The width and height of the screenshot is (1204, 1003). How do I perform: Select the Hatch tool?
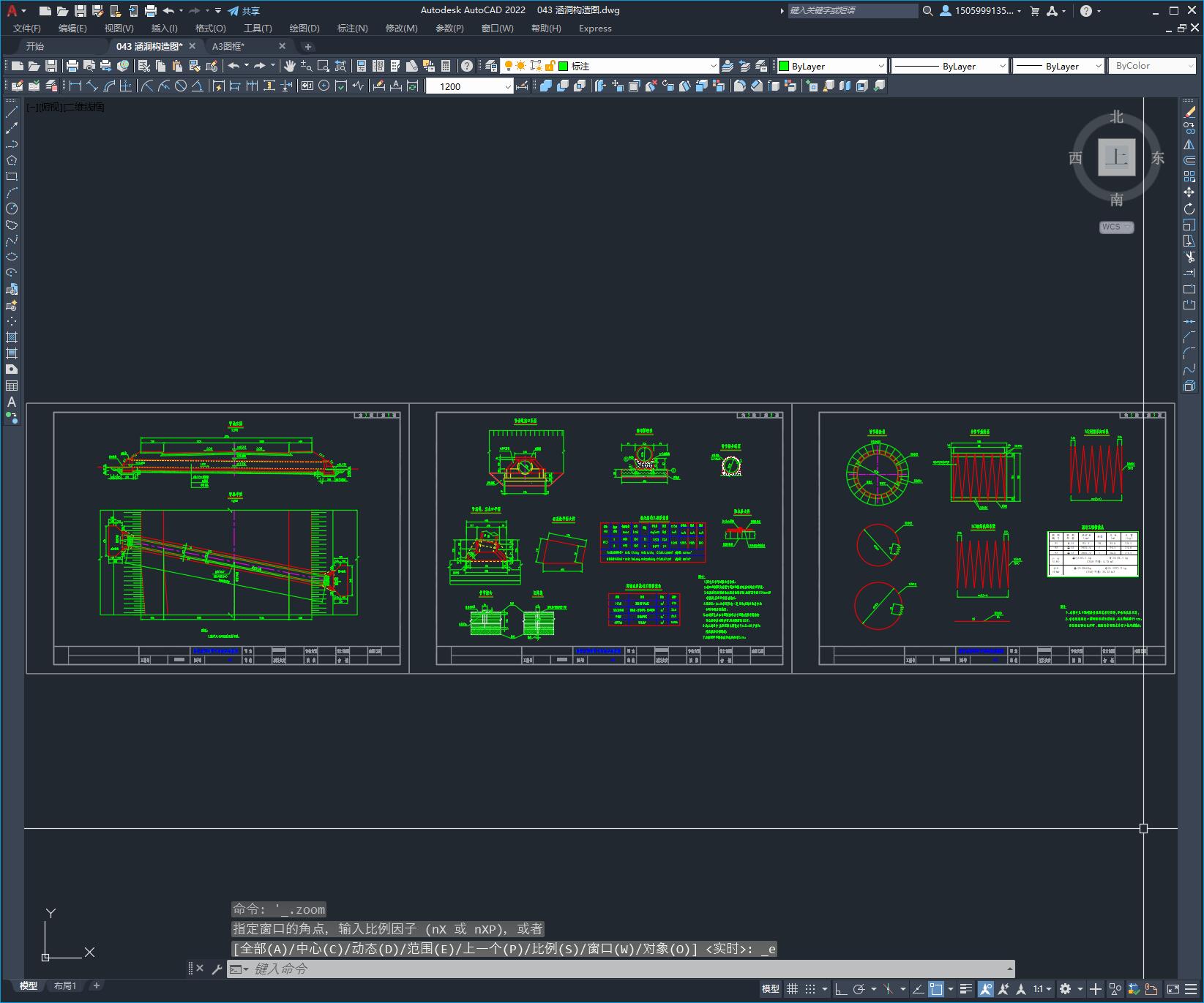point(12,337)
